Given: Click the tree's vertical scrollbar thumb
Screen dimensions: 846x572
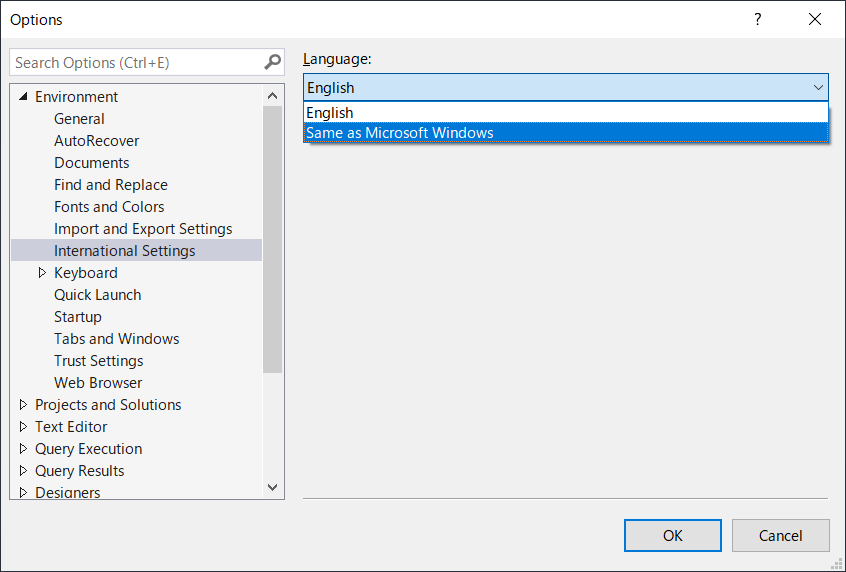Looking at the screenshot, I should [x=272, y=240].
